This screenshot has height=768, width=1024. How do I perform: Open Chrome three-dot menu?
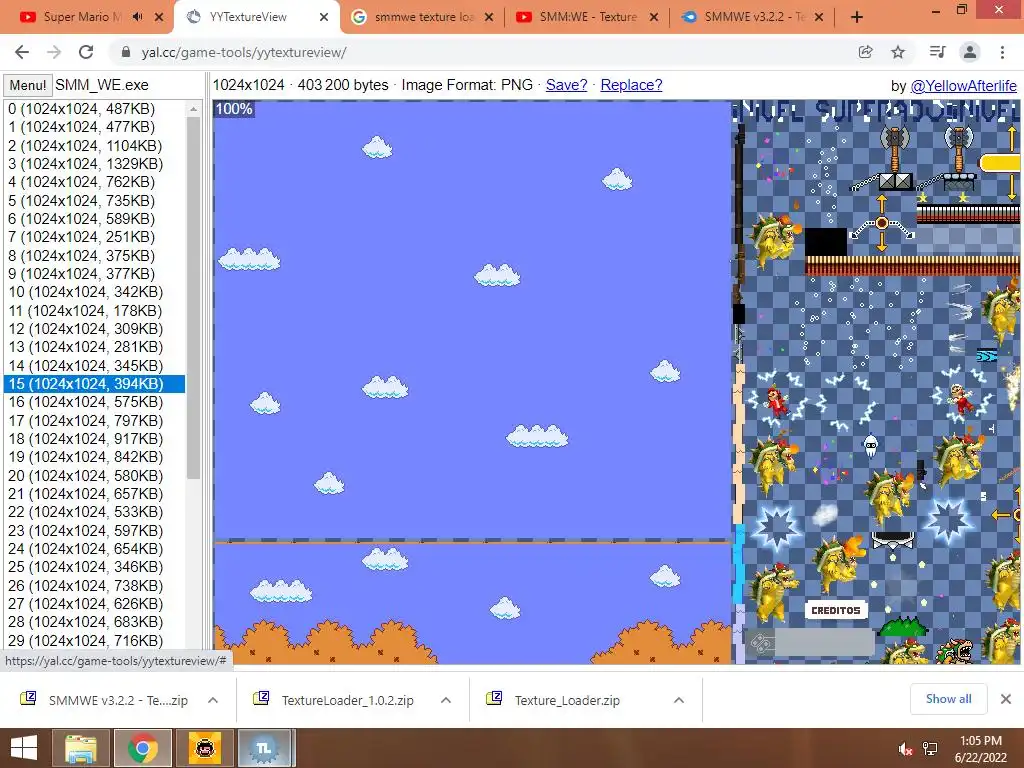(1002, 52)
